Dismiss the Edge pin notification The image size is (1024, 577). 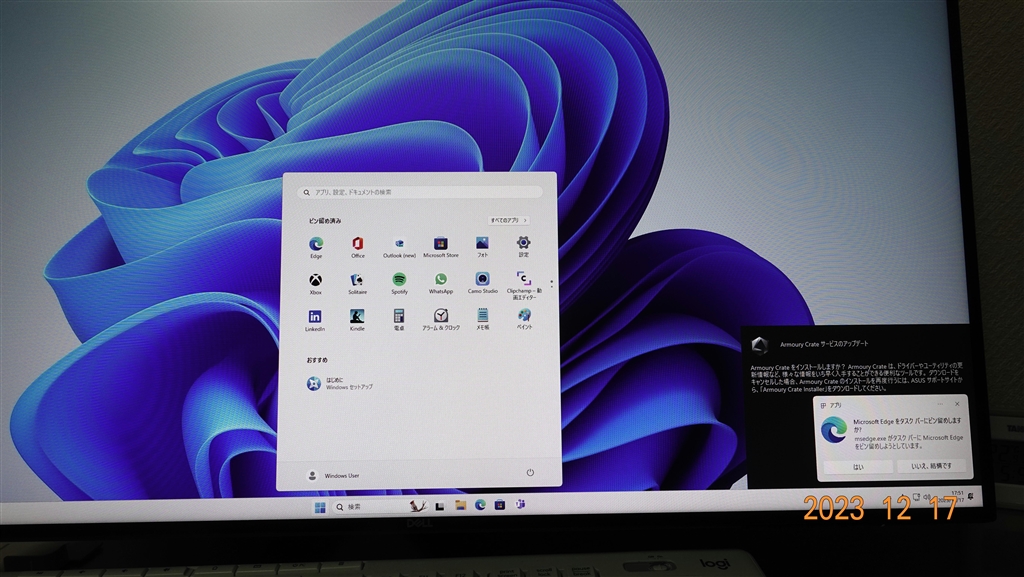(x=957, y=403)
